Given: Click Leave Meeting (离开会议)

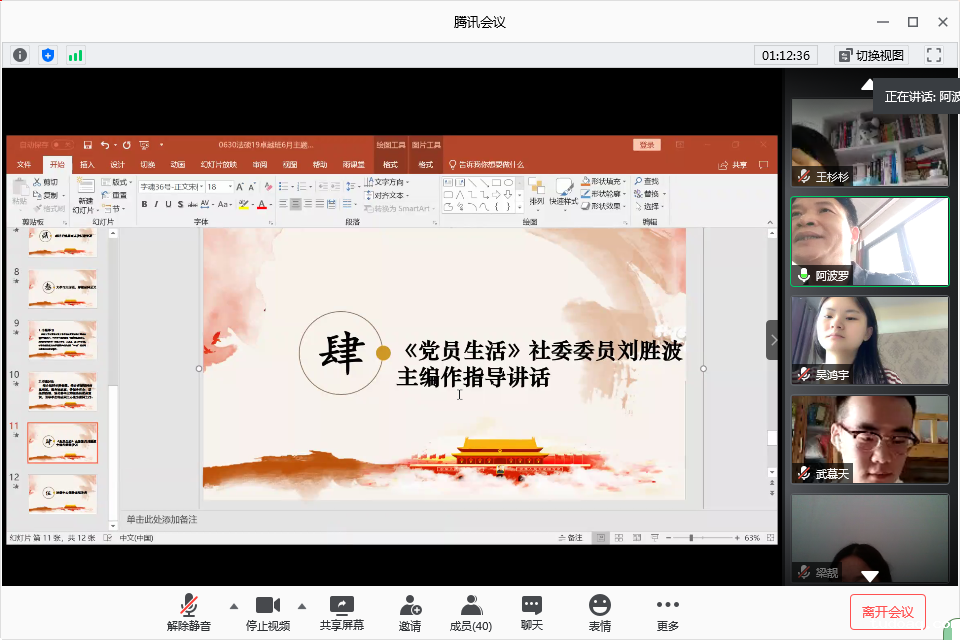Looking at the screenshot, I should click(888, 611).
